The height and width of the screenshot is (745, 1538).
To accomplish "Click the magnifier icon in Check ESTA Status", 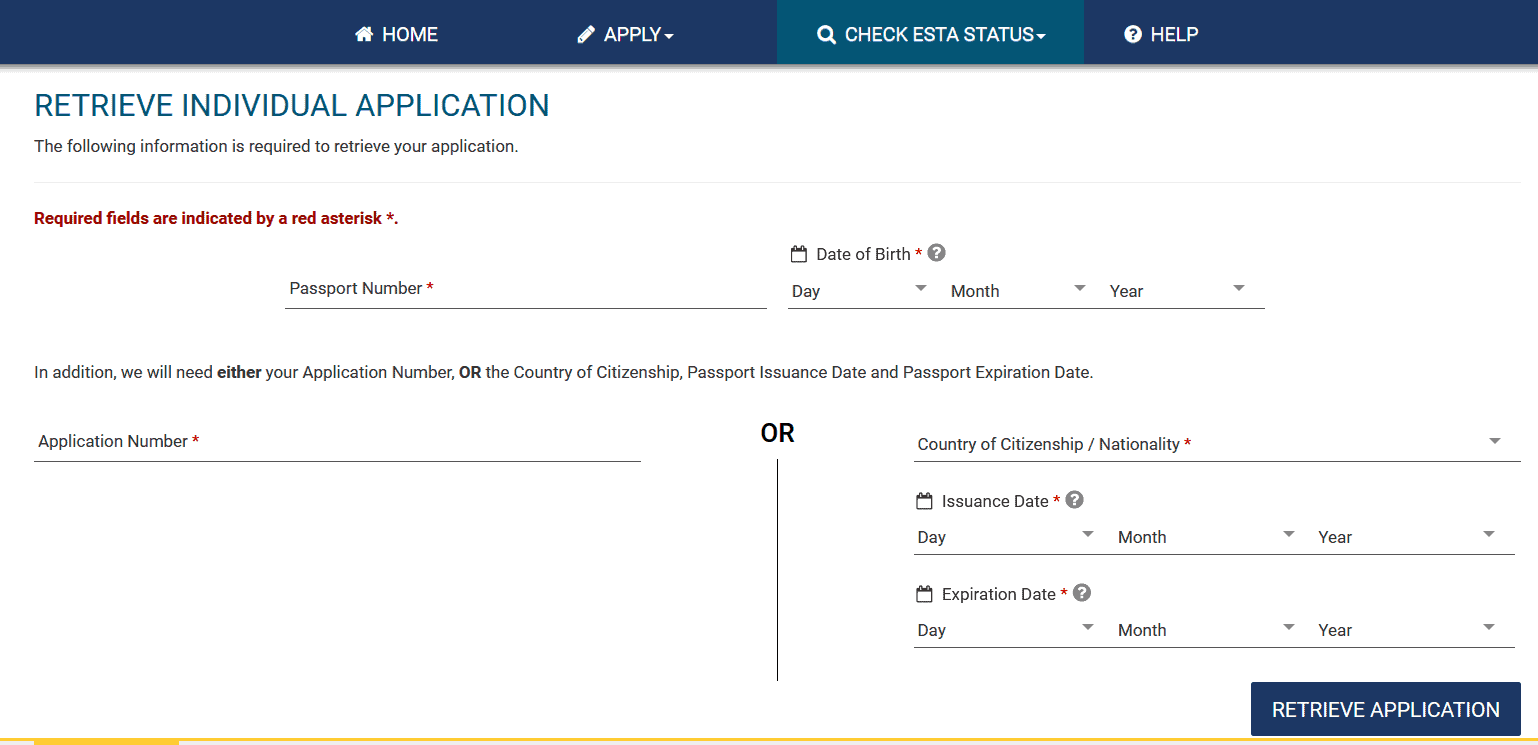I will 826,35.
